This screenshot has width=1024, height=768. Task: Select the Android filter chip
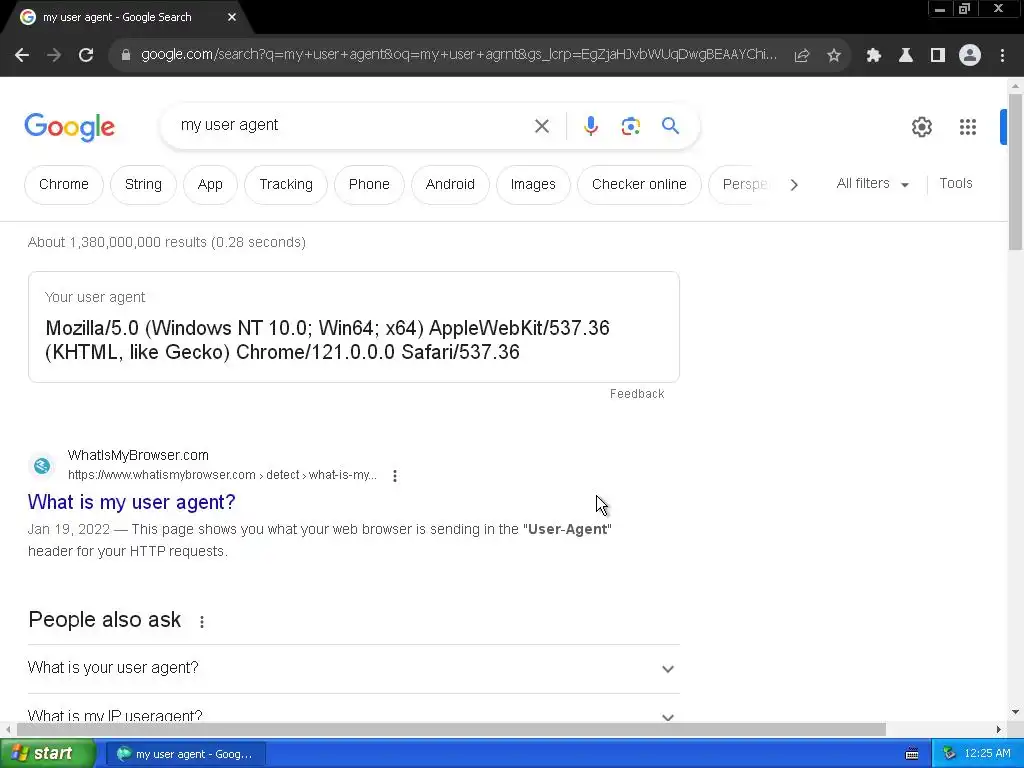450,185
